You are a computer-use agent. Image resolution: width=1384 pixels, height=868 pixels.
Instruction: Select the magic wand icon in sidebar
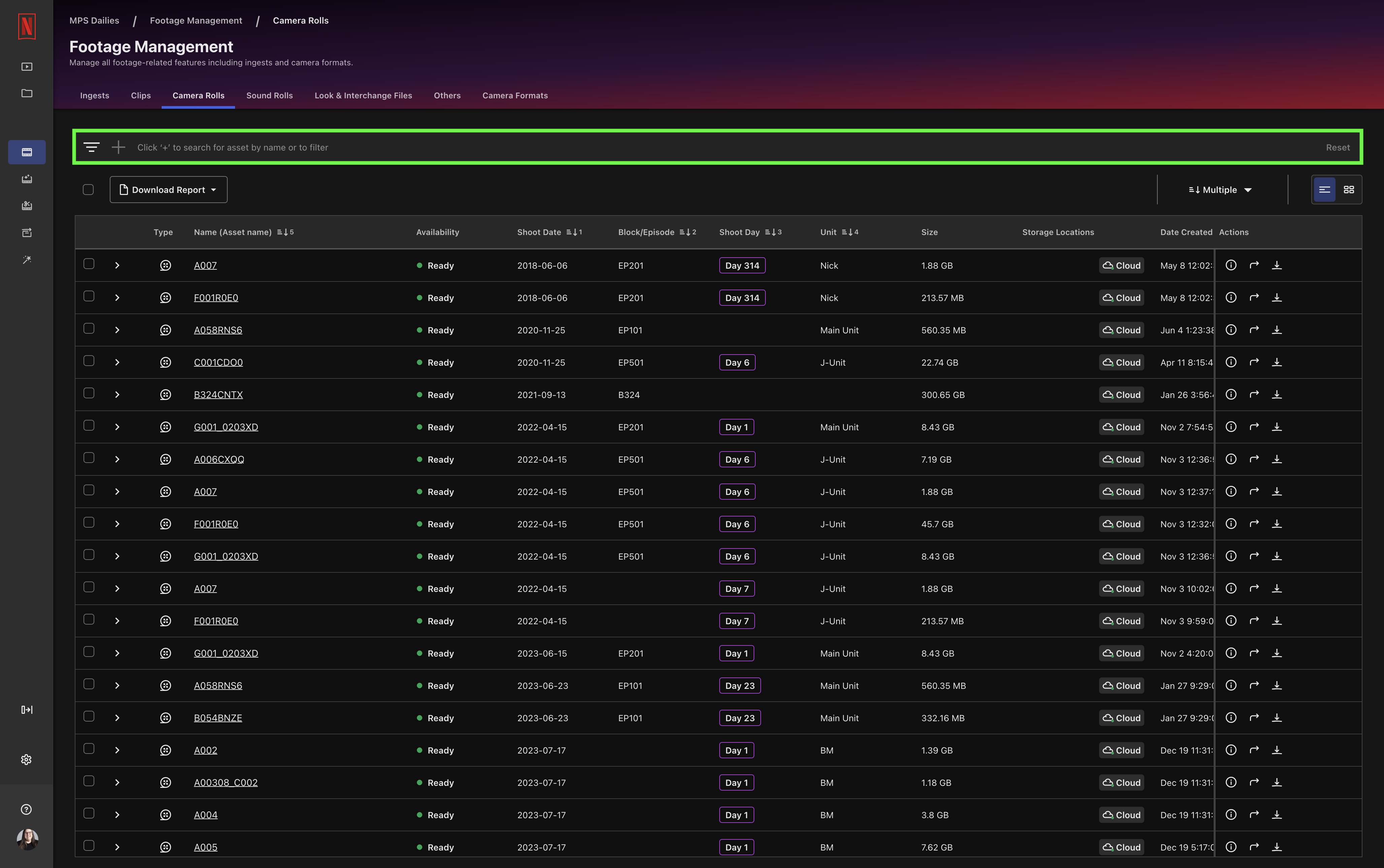pos(26,259)
